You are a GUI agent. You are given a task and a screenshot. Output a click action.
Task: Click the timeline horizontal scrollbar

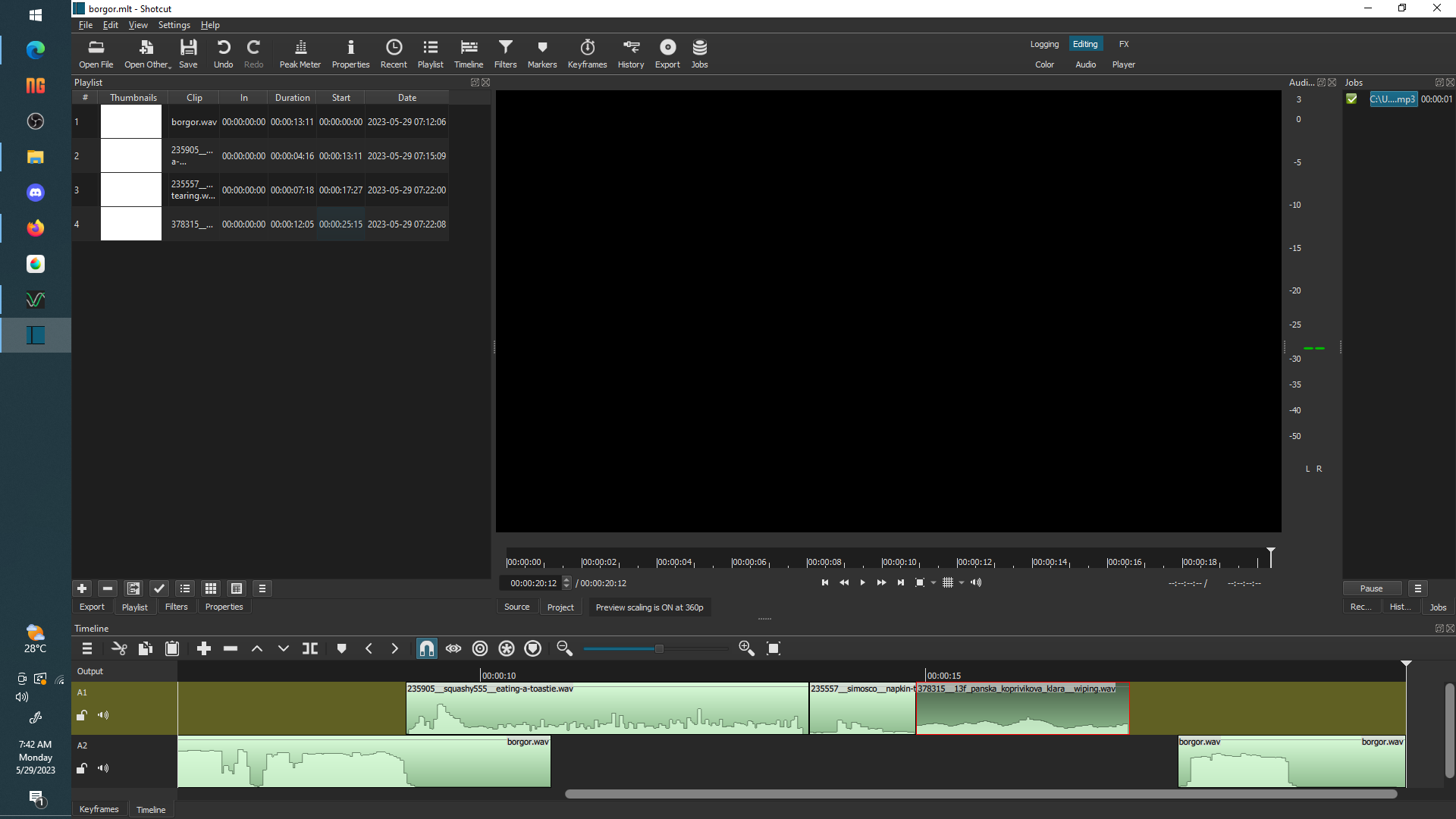tap(981, 794)
